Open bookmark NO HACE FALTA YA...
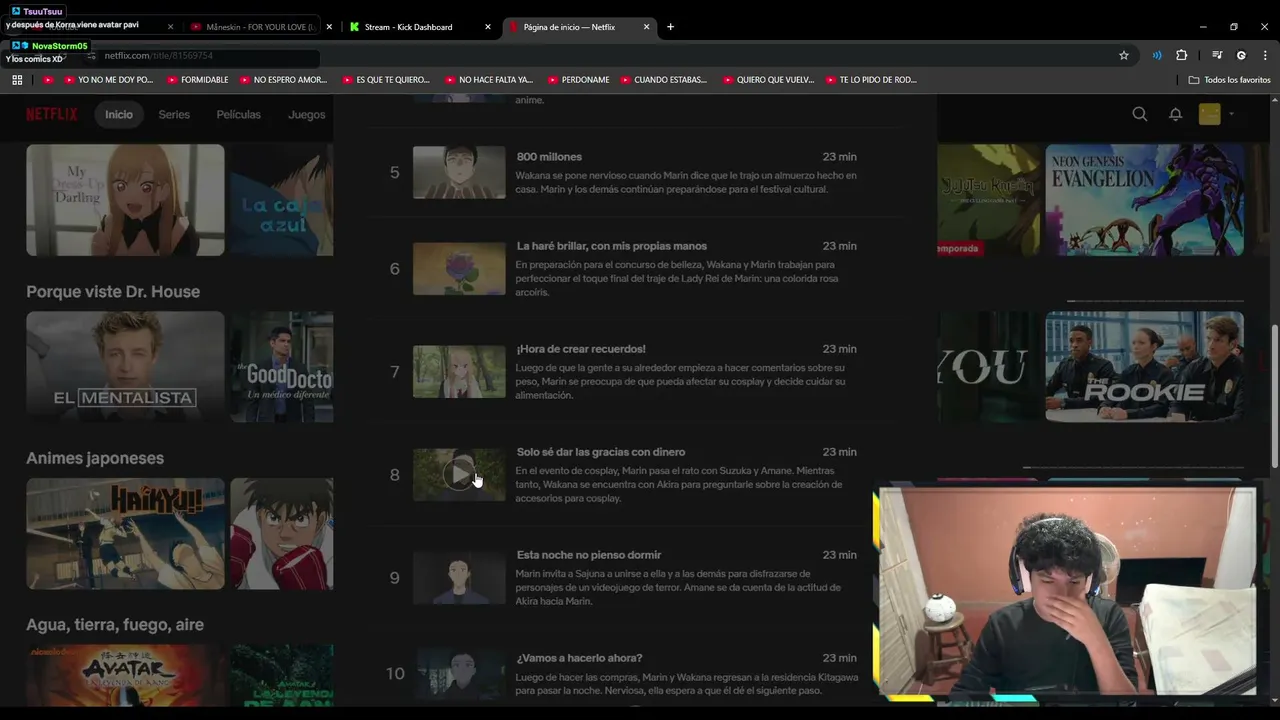 pyautogui.click(x=488, y=80)
